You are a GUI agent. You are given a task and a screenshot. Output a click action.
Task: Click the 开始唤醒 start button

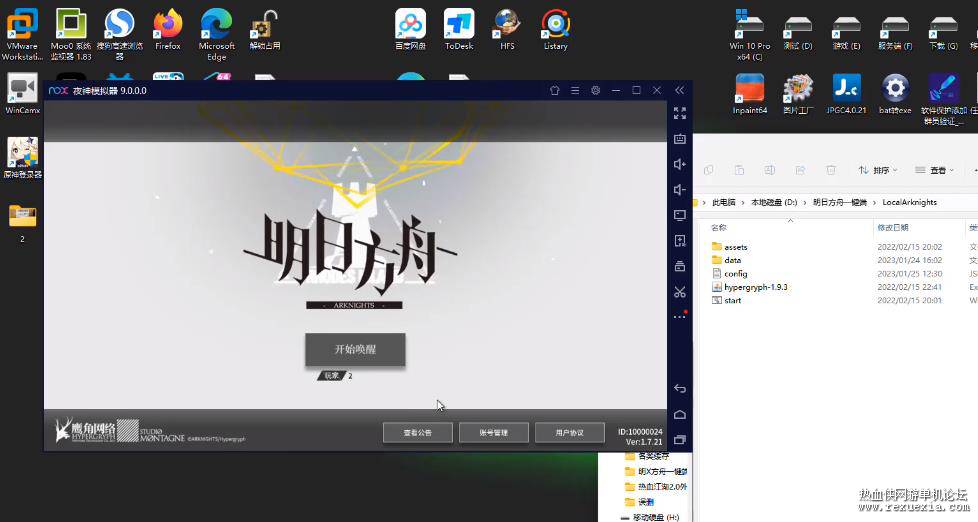pos(355,349)
